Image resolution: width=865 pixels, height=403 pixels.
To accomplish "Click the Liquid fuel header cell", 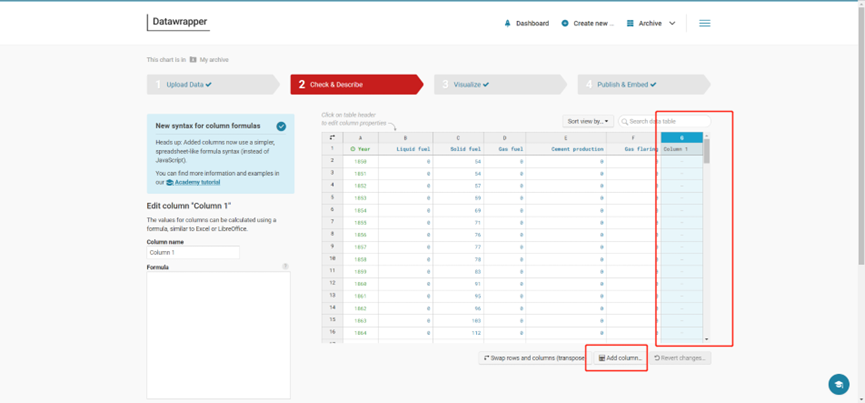I will pyautogui.click(x=405, y=149).
